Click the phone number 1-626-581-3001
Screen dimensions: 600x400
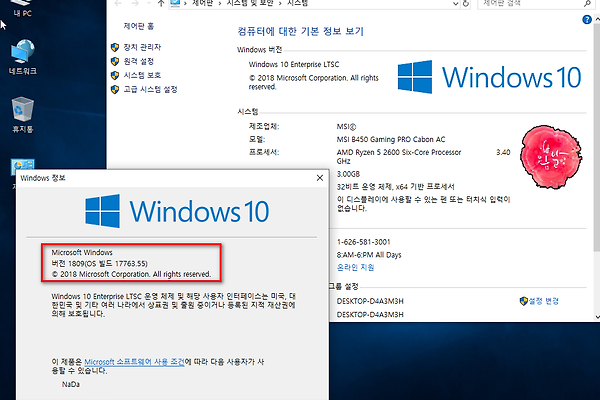(364, 242)
